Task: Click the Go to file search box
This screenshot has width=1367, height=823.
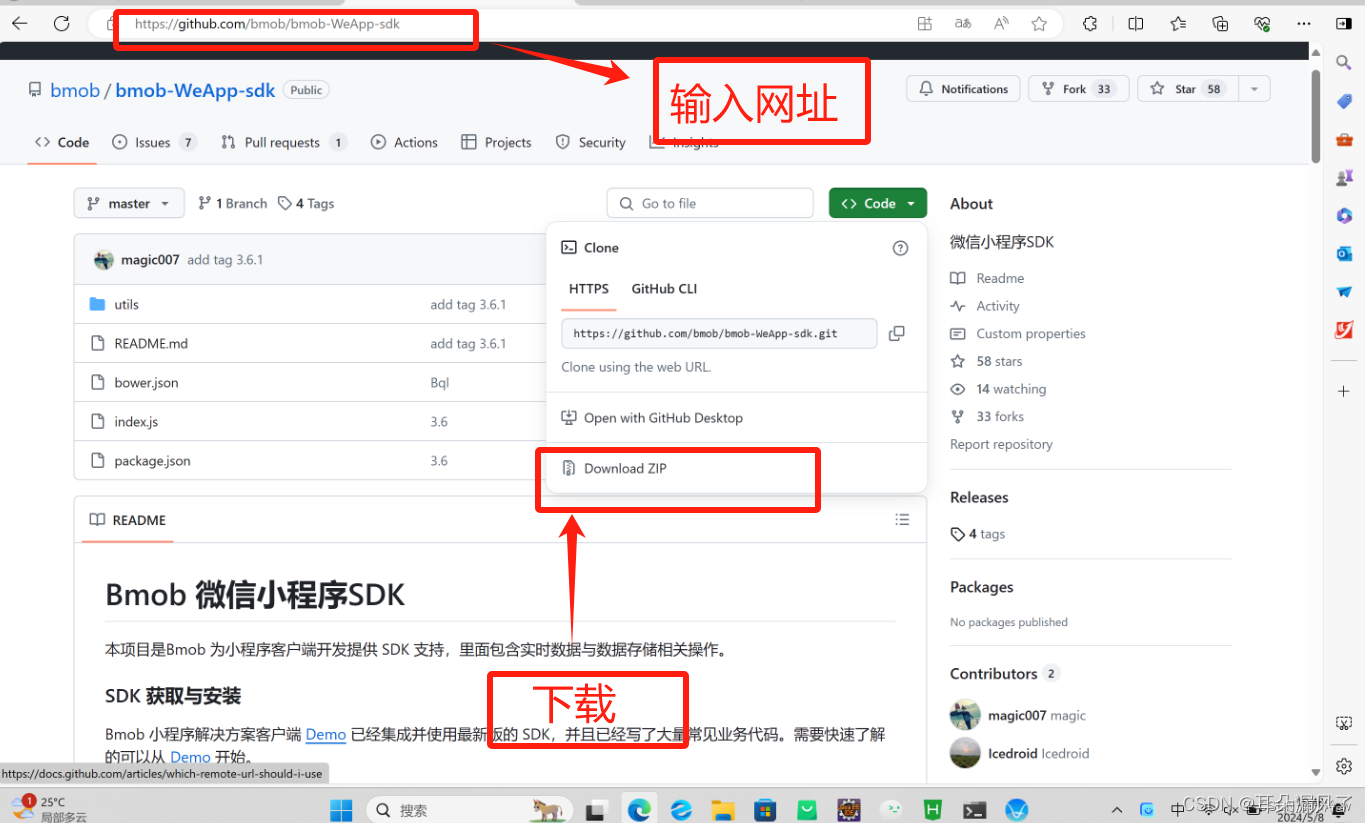Action: pyautogui.click(x=710, y=203)
